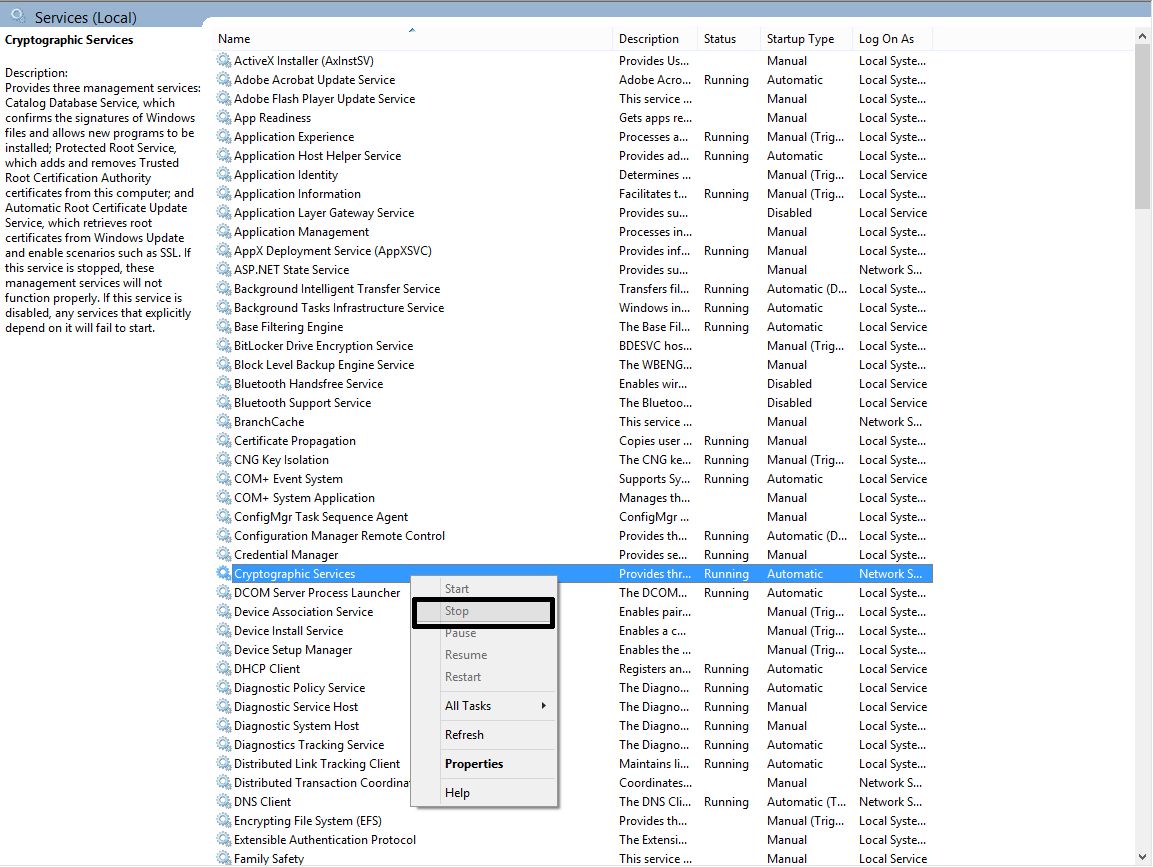
Task: Select Configuration Manager Remote Control
Action: coord(574,536)
